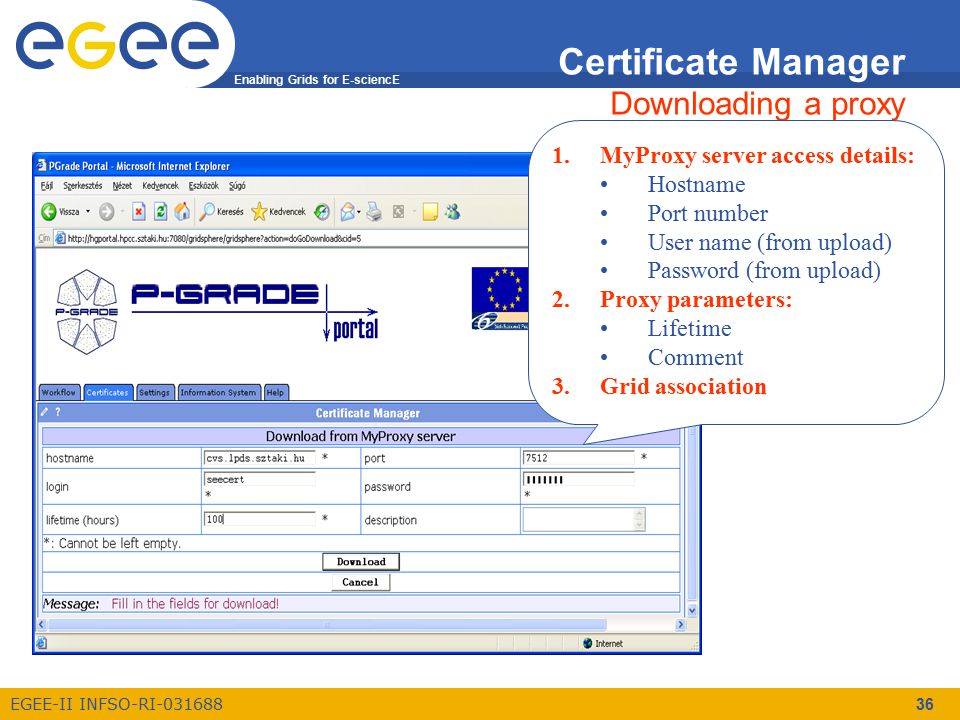
Task: Open the Keresés search magnifier
Action: click(208, 212)
